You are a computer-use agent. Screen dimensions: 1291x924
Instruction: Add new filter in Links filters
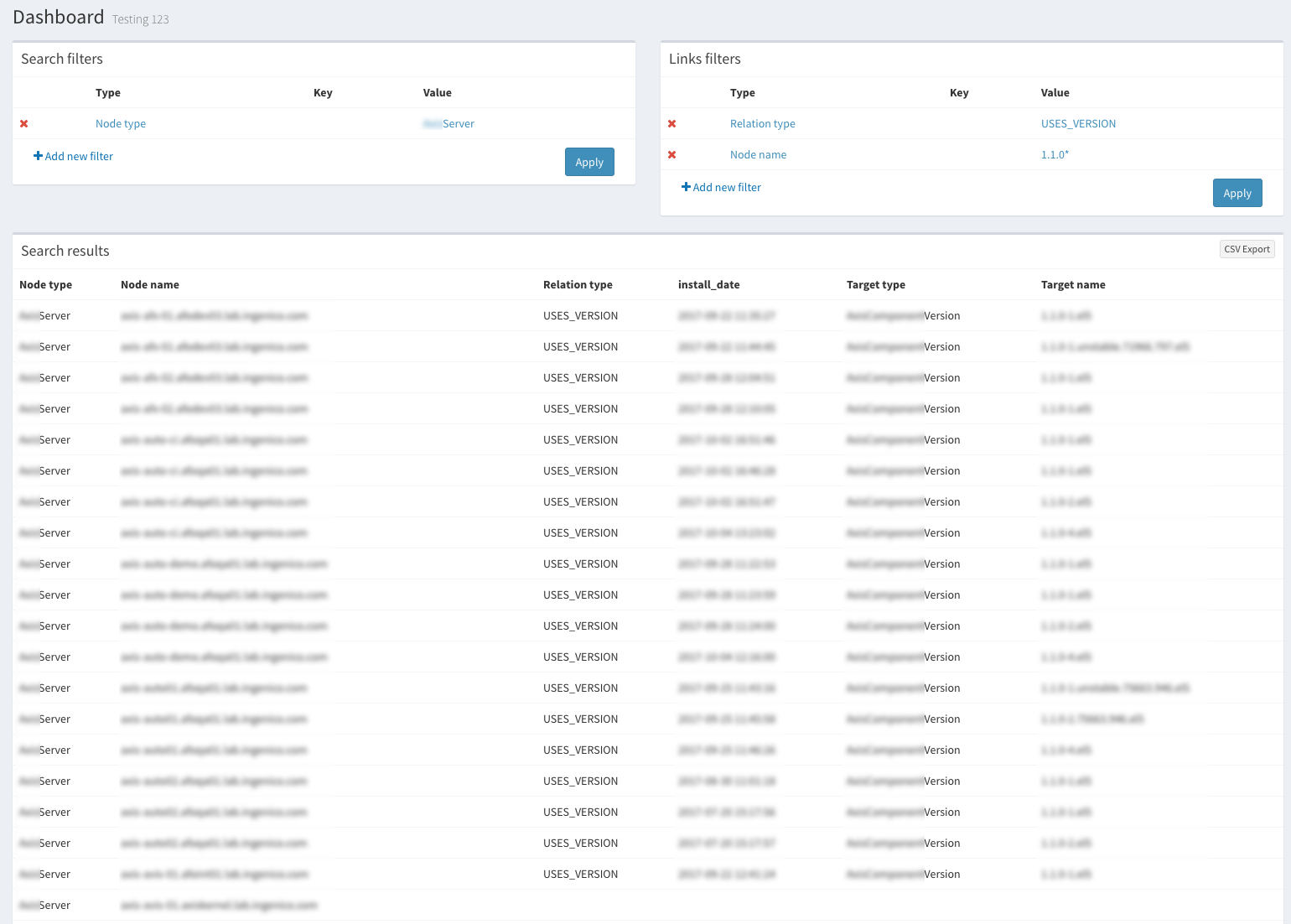pos(721,187)
